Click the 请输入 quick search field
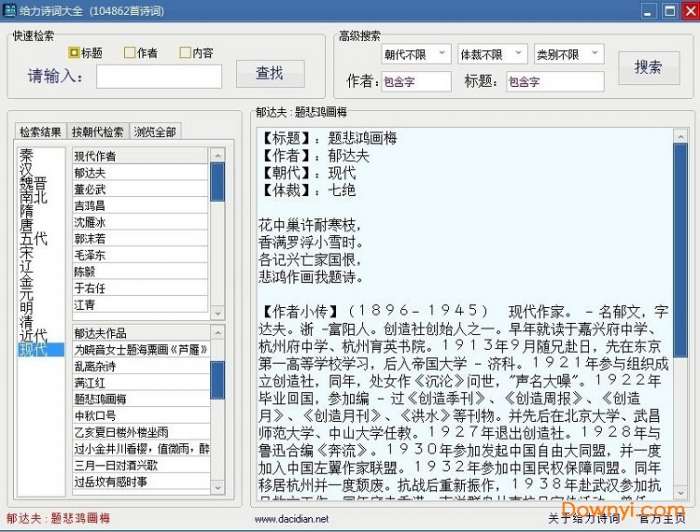 [159, 77]
